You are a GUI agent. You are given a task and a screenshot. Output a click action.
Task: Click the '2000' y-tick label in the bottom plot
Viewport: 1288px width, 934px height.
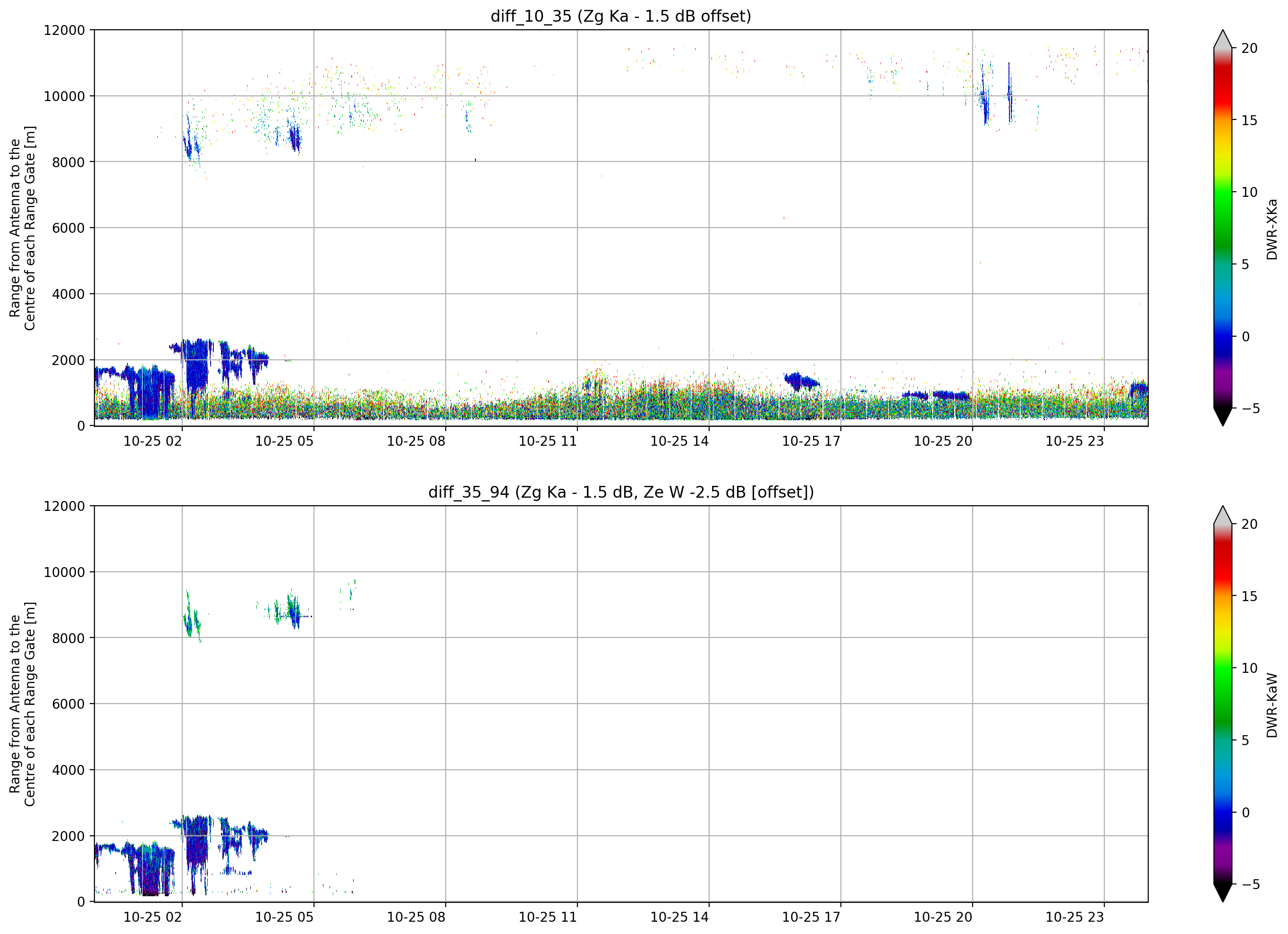68,836
